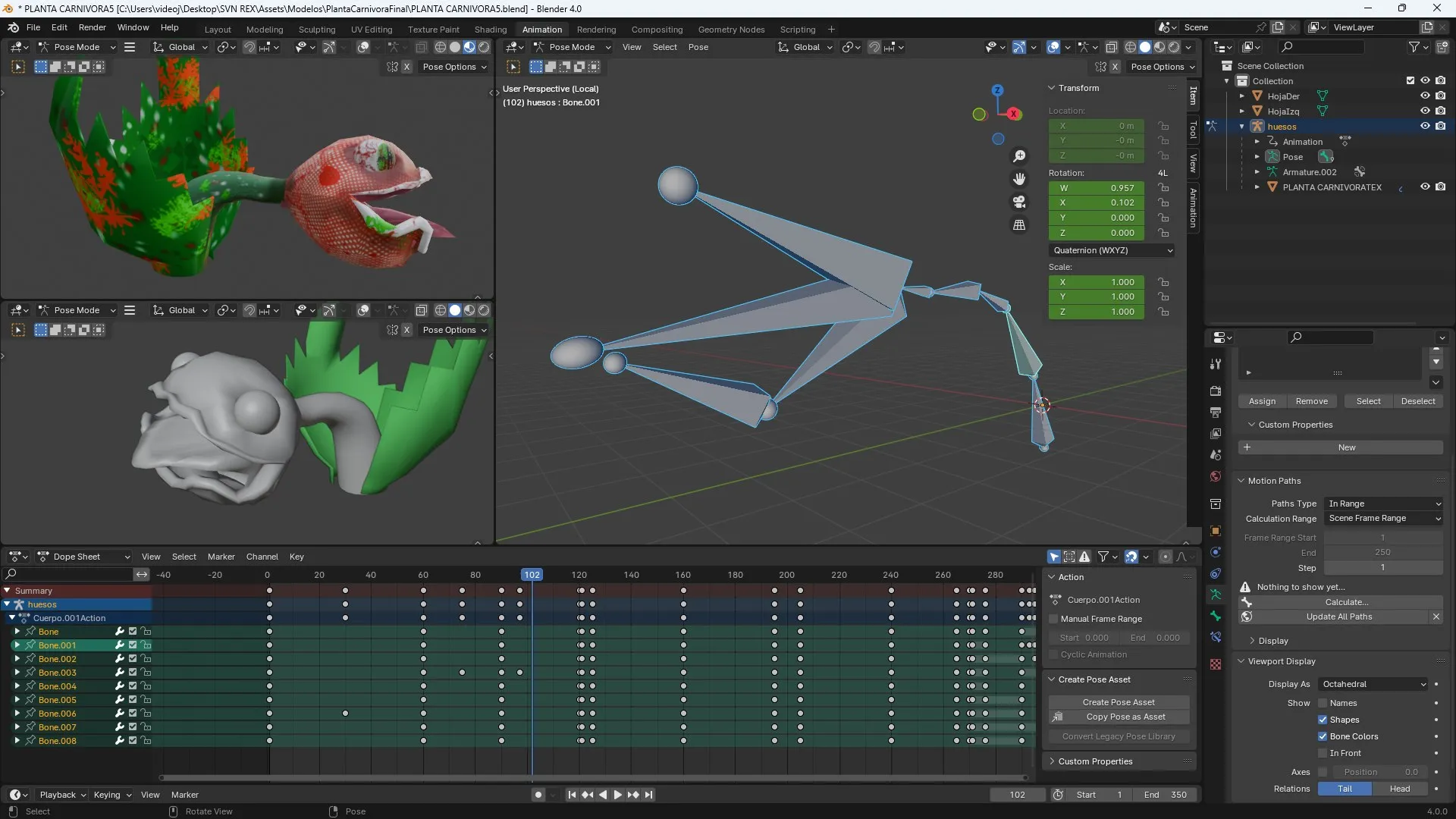Click the Scale X value field
This screenshot has height=819, width=1456.
point(1097,282)
